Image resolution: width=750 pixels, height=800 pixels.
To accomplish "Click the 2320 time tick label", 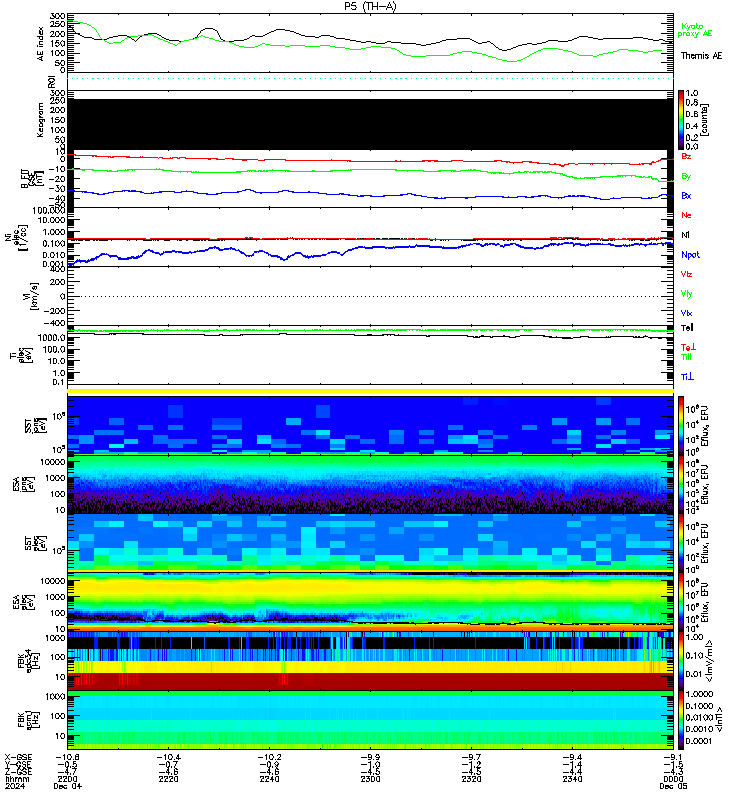I will pyautogui.click(x=471, y=779).
